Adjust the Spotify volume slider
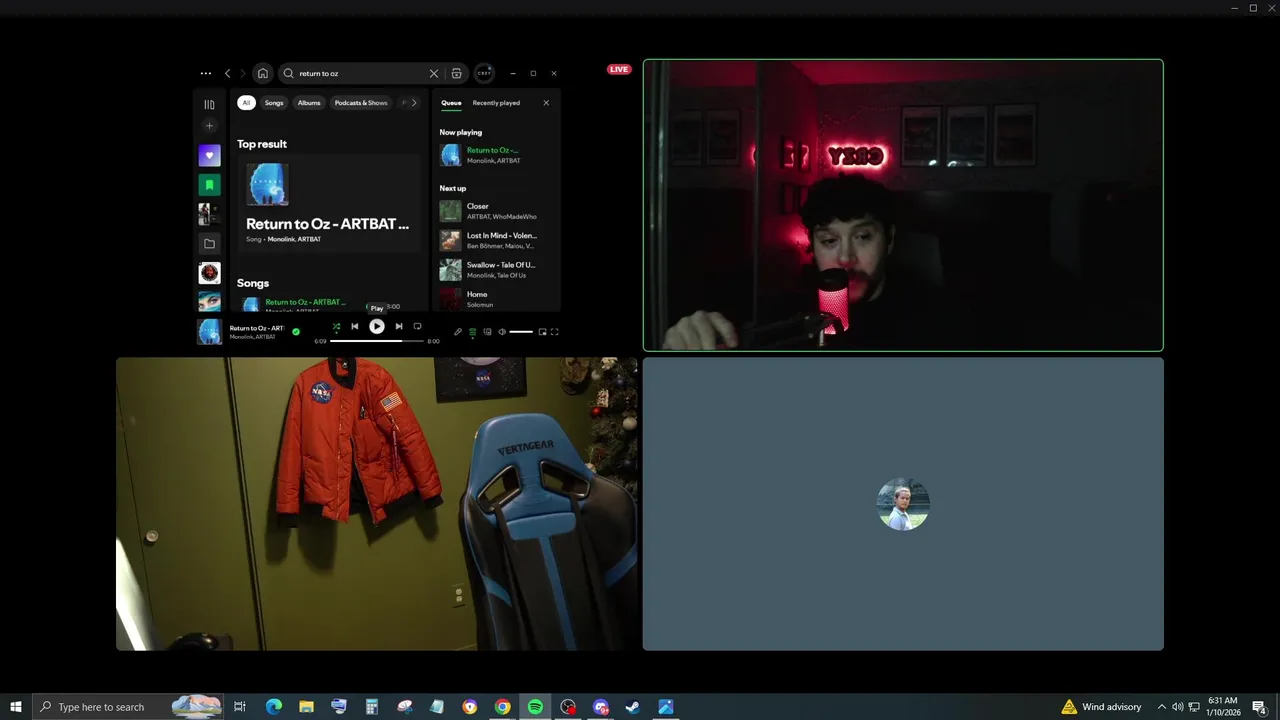Image resolution: width=1280 pixels, height=720 pixels. (521, 332)
